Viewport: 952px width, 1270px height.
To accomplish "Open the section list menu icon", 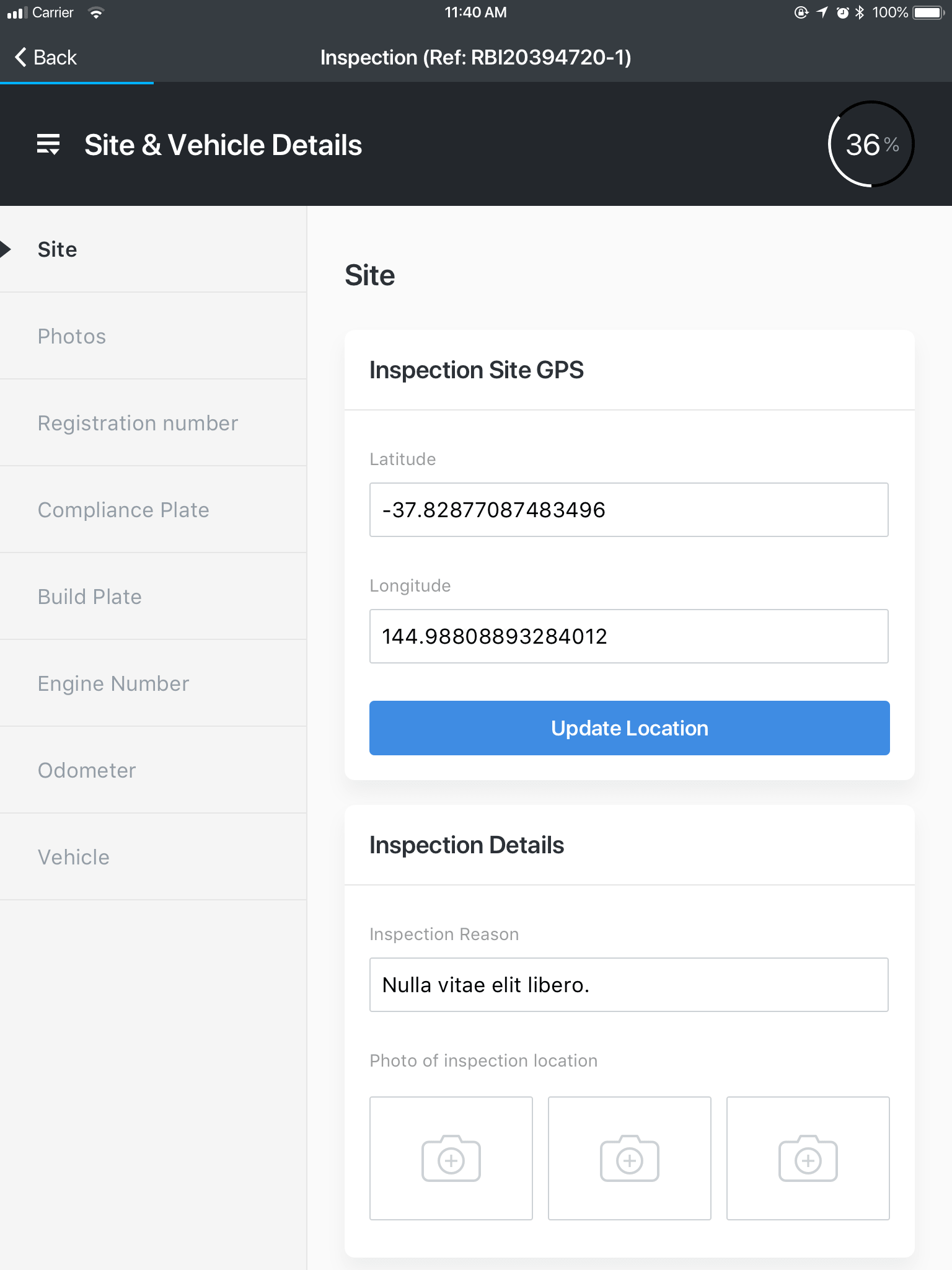I will click(48, 144).
